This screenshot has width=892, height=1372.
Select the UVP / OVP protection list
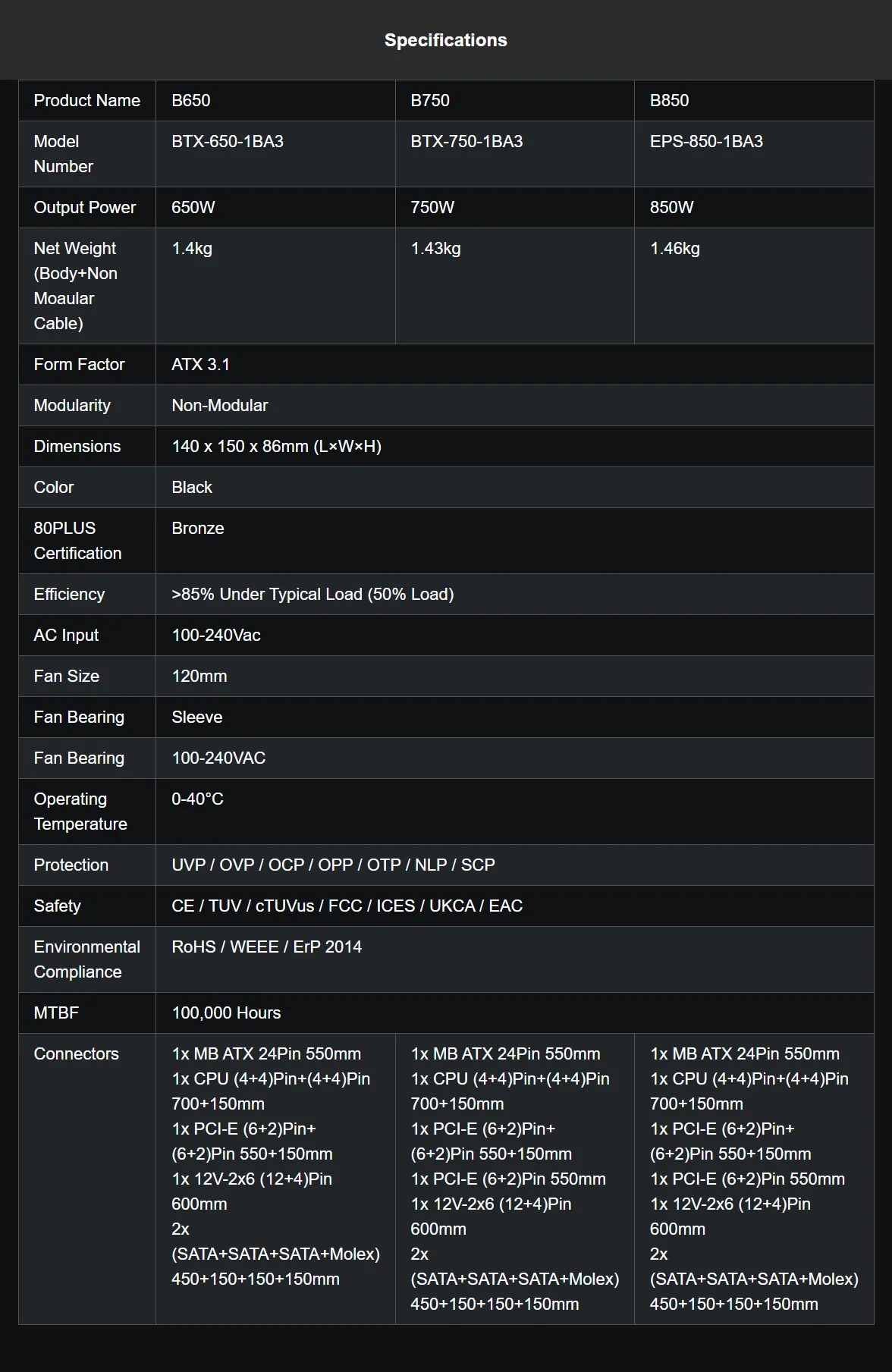tap(333, 865)
